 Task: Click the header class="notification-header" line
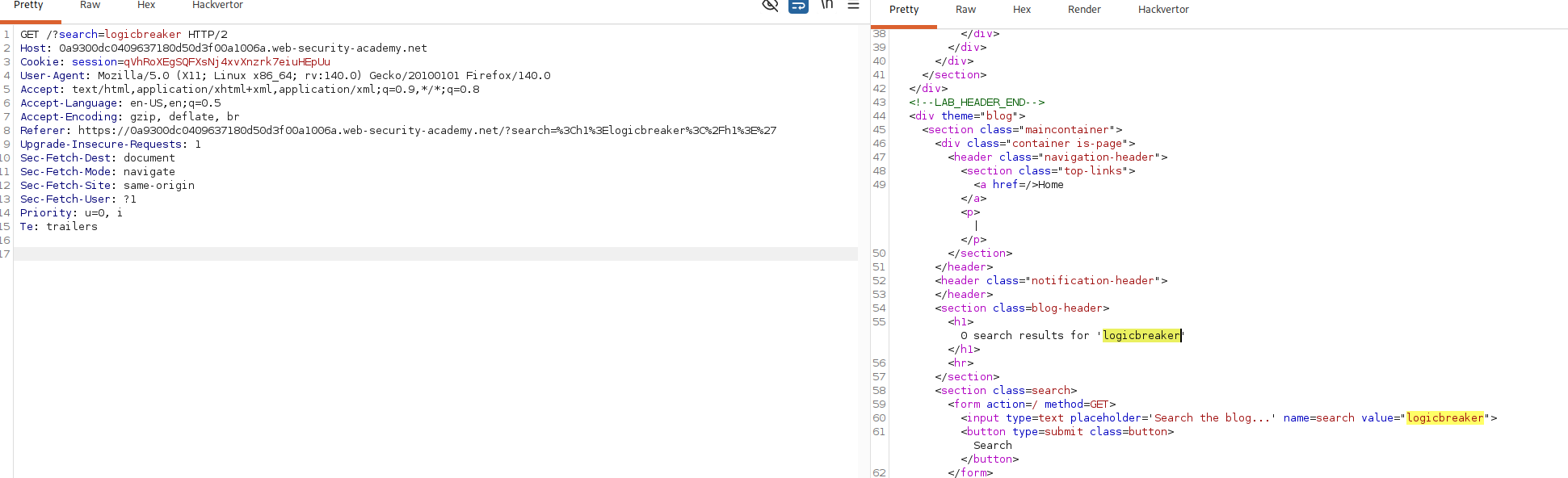[x=1051, y=281]
